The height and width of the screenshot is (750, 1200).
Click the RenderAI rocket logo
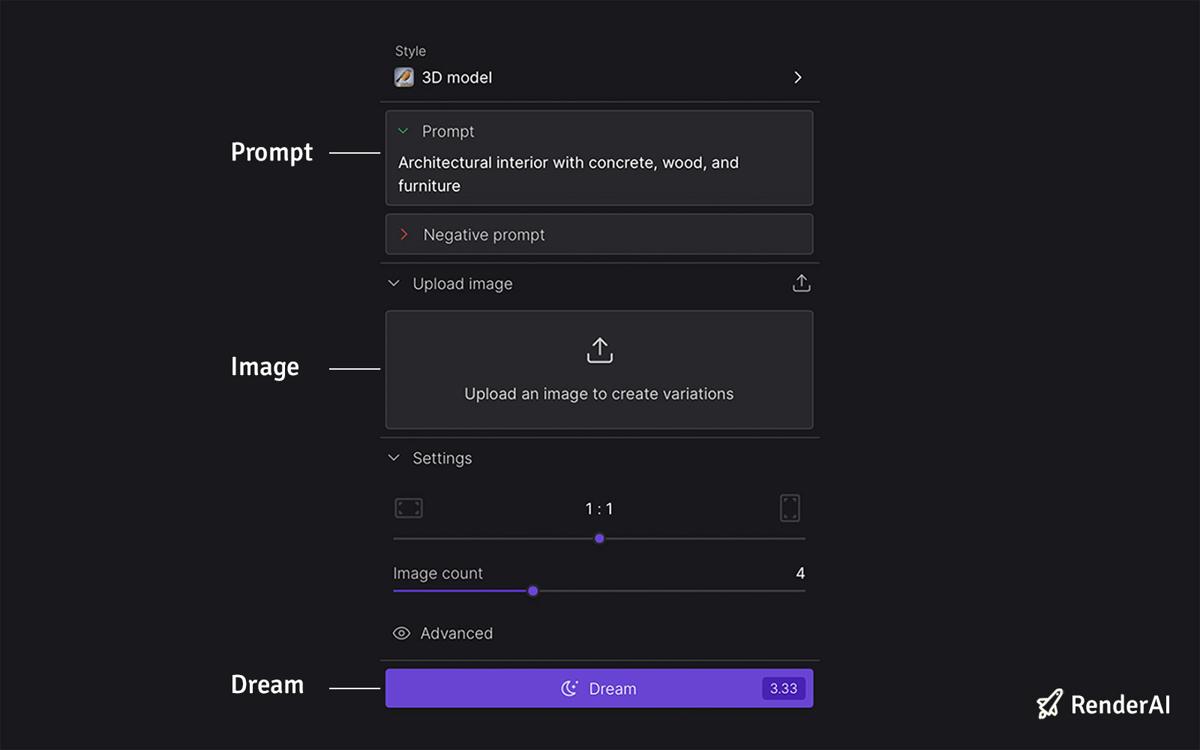pyautogui.click(x=1050, y=704)
